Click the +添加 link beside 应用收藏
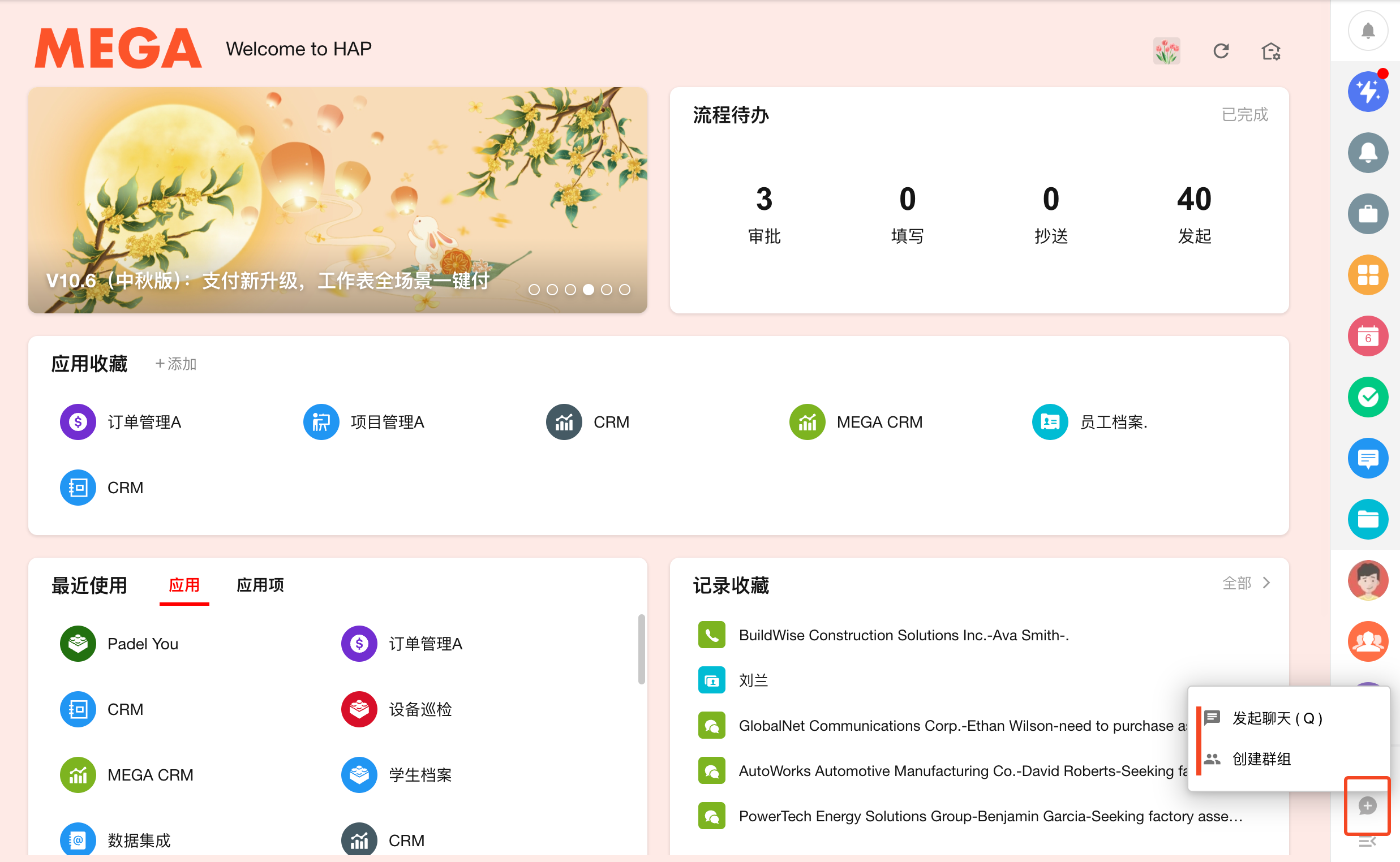 click(x=175, y=364)
